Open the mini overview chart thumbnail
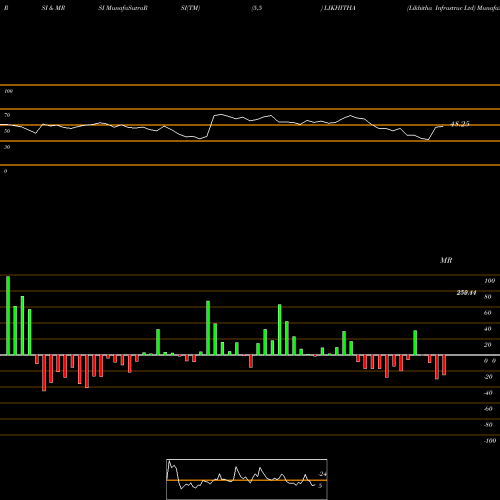The width and height of the screenshot is (500, 500). 247,479
